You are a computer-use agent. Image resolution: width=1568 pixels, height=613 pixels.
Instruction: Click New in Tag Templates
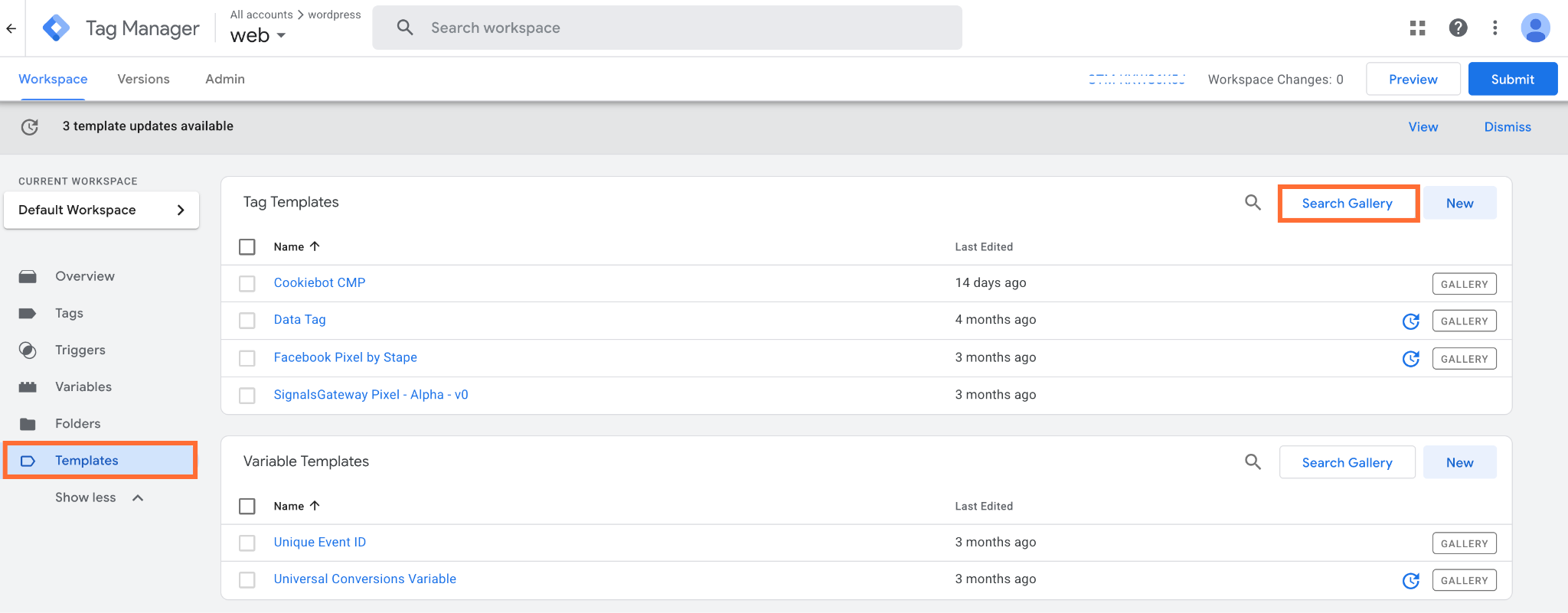pos(1460,204)
